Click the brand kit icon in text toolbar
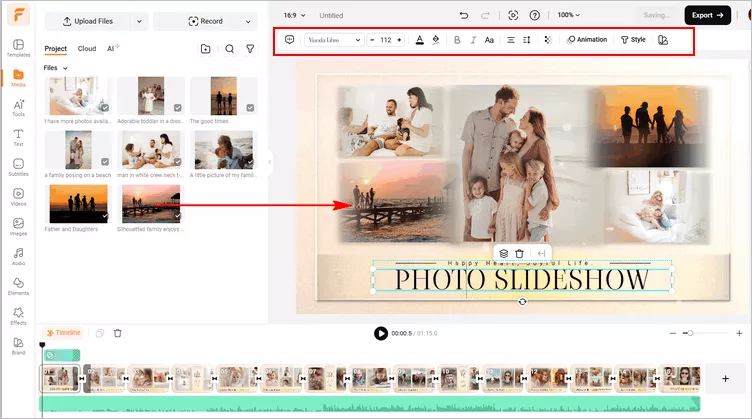The height and width of the screenshot is (419, 752). click(x=663, y=40)
